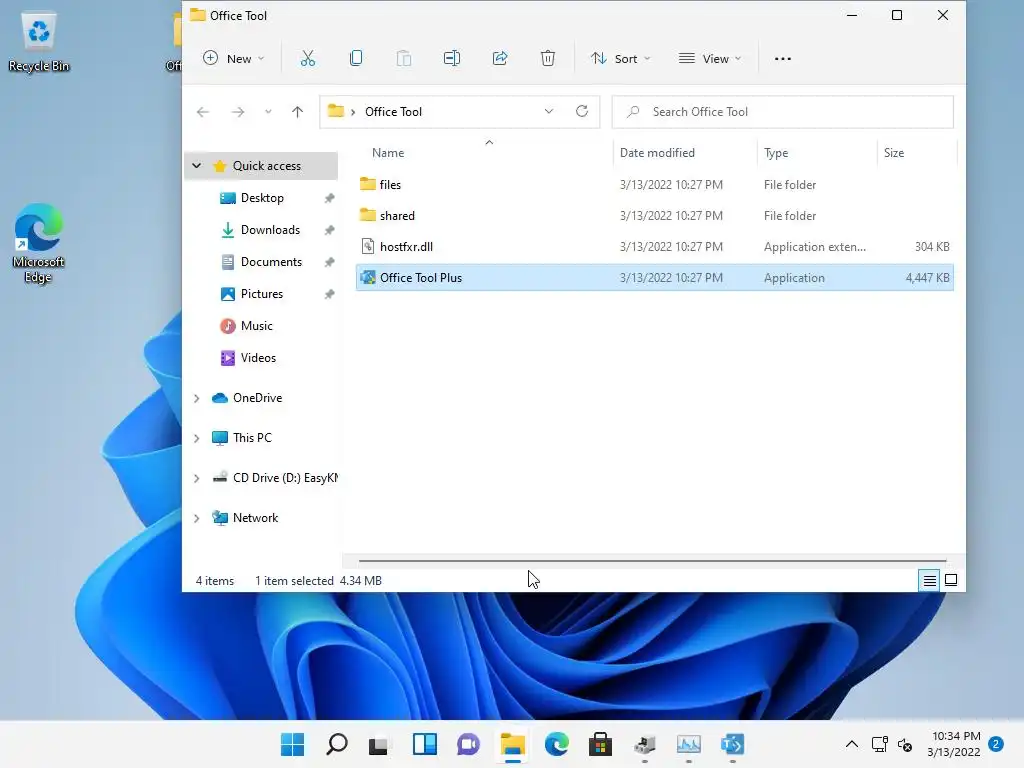The height and width of the screenshot is (768, 1024).
Task: Open the Sort dropdown menu
Action: click(x=620, y=59)
